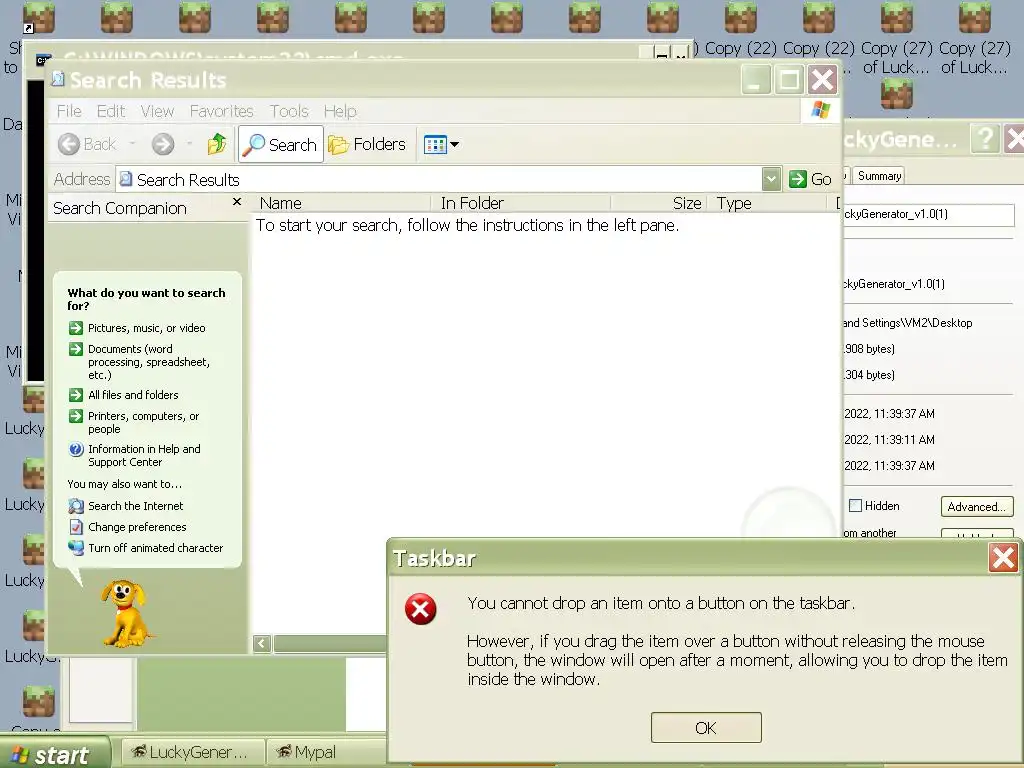Screen dimensions: 1024x768
Task: Open the Back history dropdown arrow
Action: tap(133, 144)
